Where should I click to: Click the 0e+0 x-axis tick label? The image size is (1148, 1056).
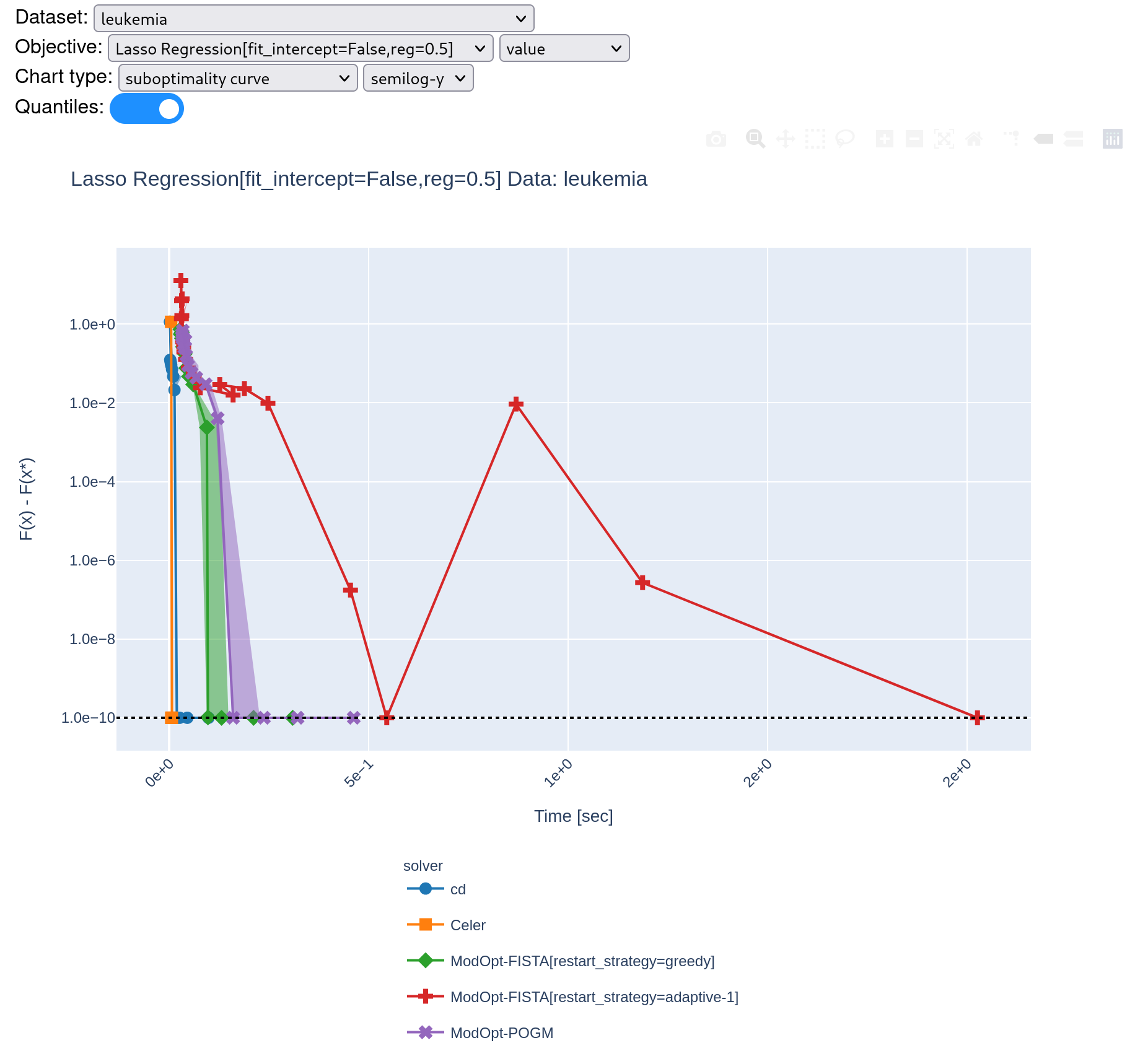point(159,773)
